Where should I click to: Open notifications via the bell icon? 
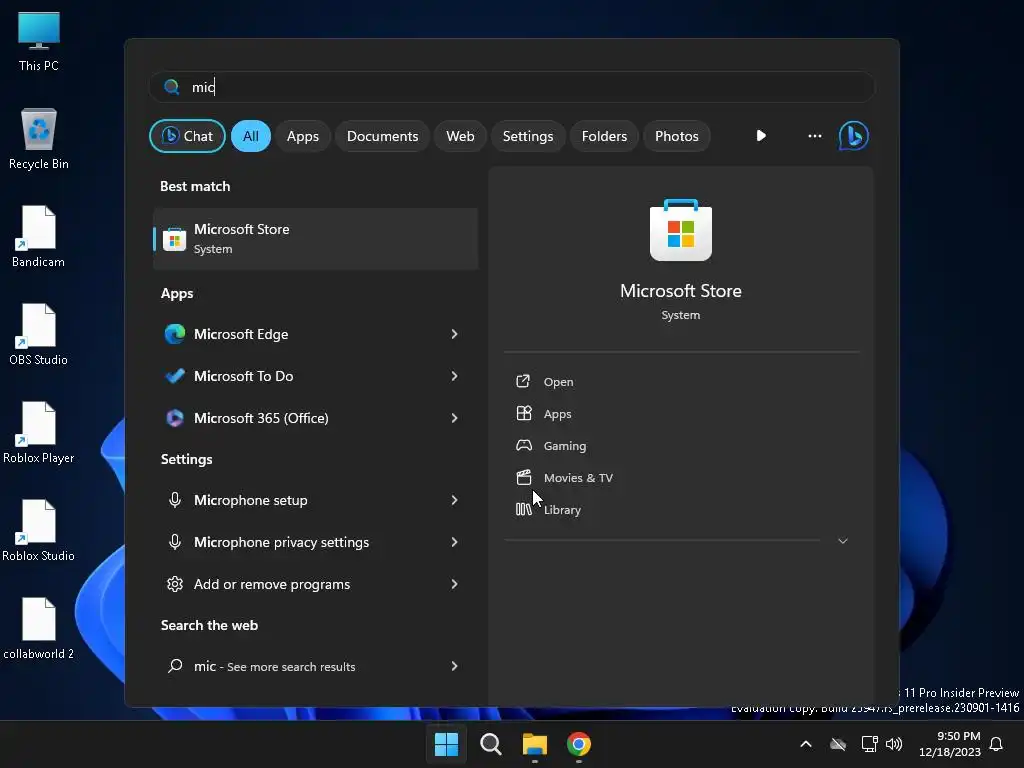pyautogui.click(x=996, y=744)
